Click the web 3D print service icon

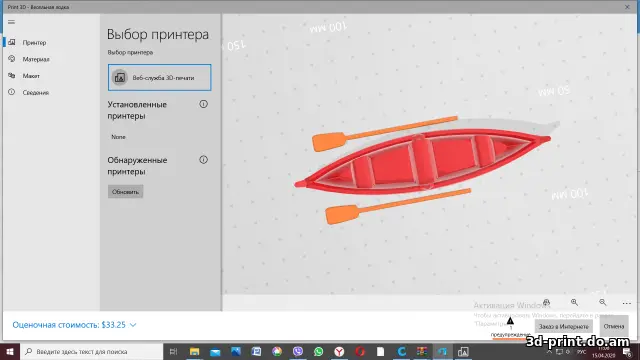pos(120,78)
